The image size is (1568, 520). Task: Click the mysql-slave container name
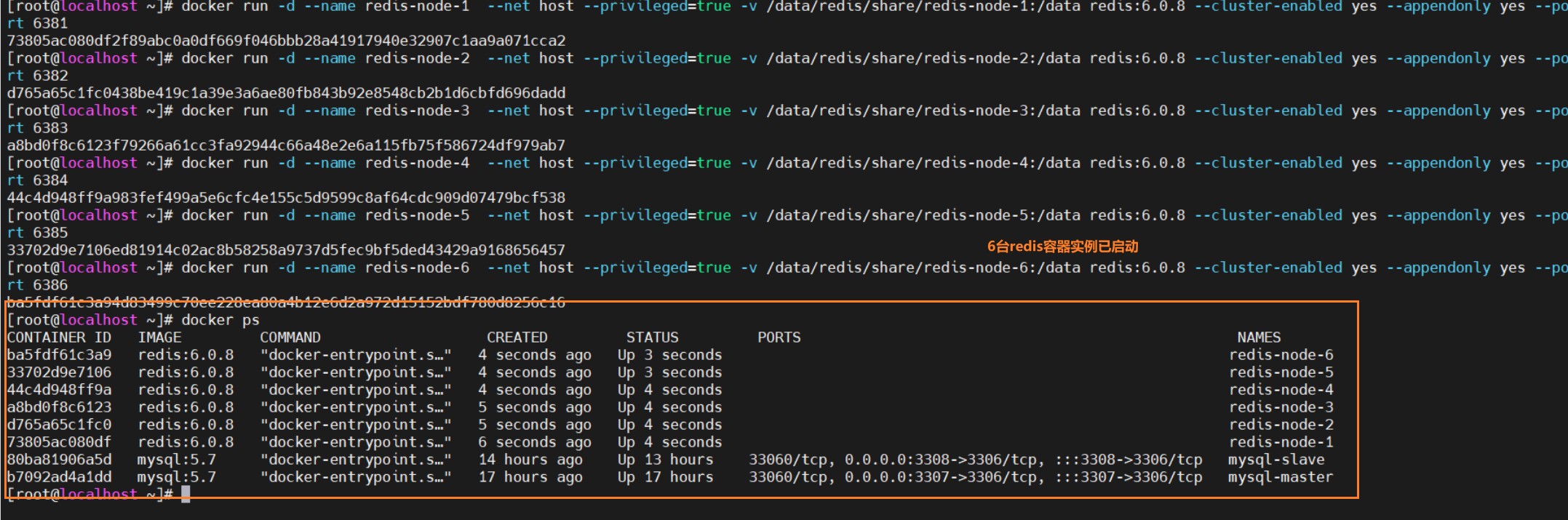[1277, 460]
